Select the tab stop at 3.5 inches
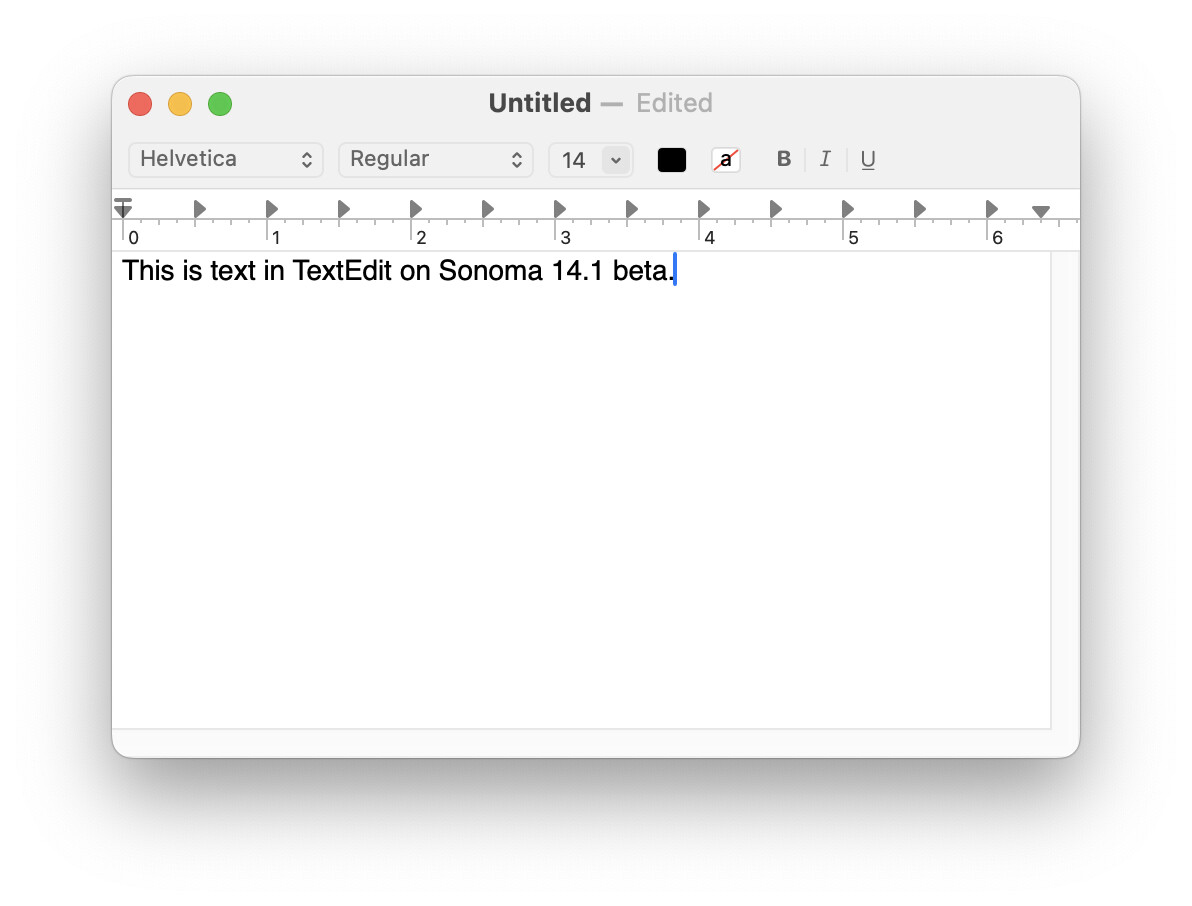 click(631, 209)
